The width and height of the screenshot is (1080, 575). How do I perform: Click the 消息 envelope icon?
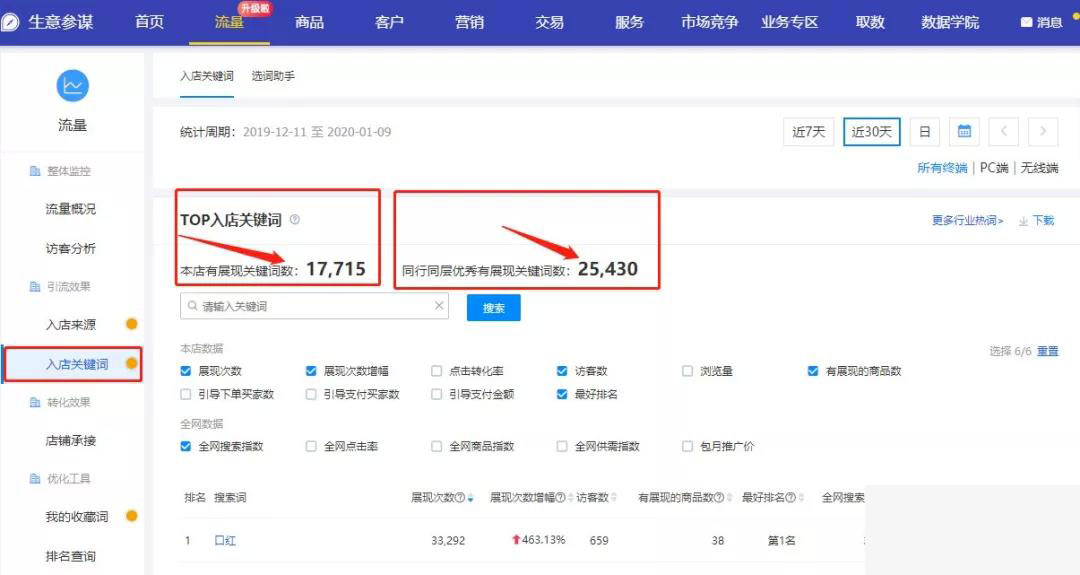click(x=1026, y=22)
